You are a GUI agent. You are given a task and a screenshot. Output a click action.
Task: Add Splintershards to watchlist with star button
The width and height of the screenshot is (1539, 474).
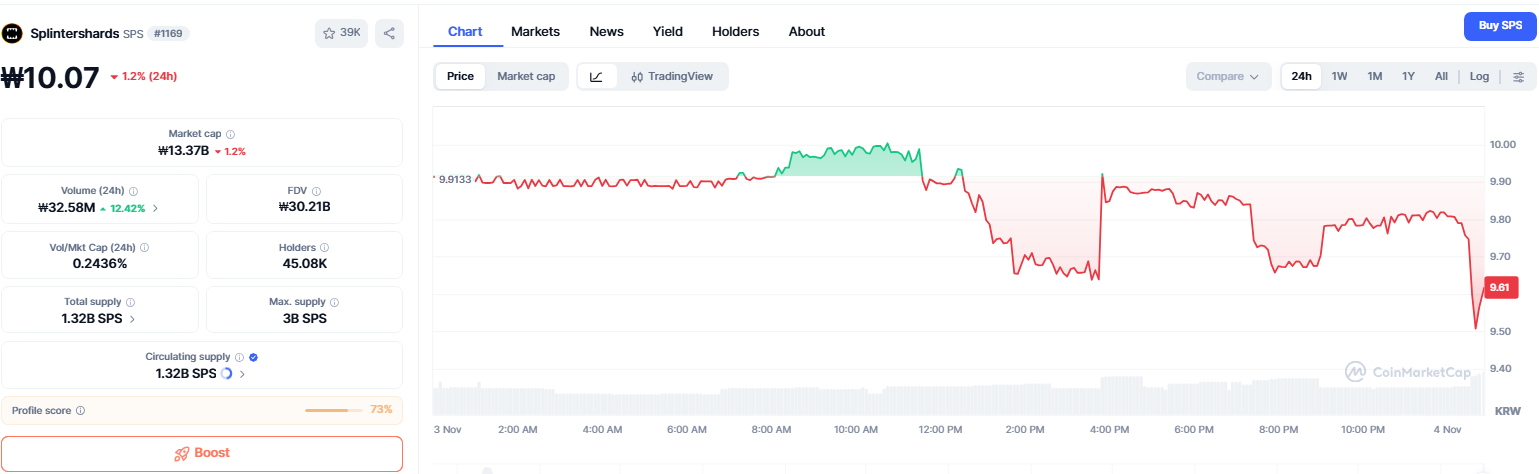(342, 33)
